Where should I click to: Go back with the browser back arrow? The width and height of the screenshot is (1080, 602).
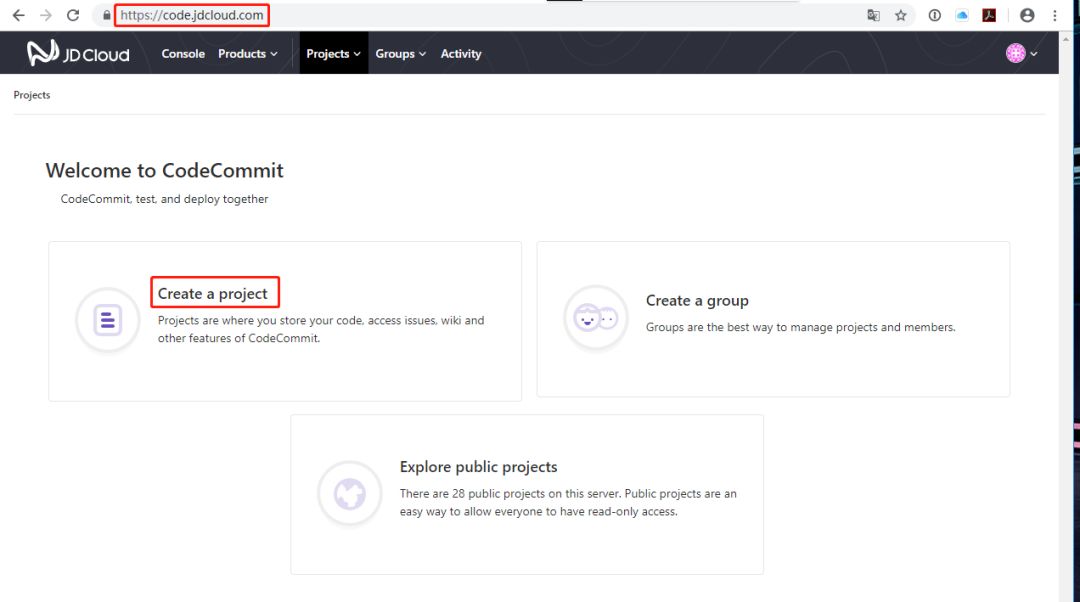(19, 15)
